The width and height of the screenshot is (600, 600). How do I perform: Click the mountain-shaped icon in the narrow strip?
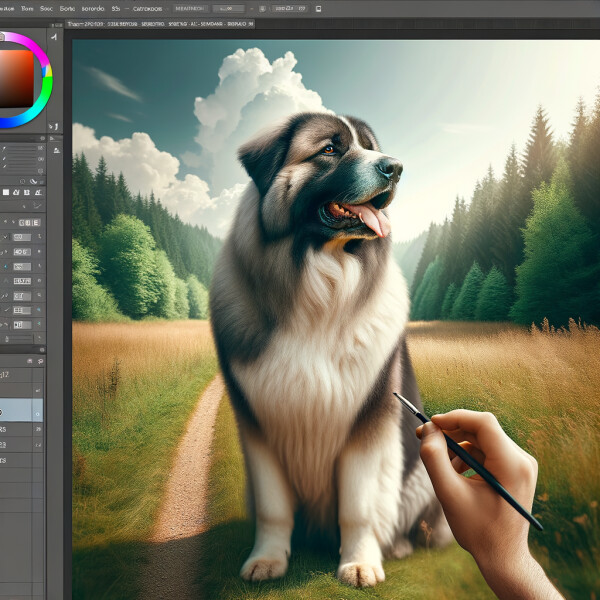(56, 152)
